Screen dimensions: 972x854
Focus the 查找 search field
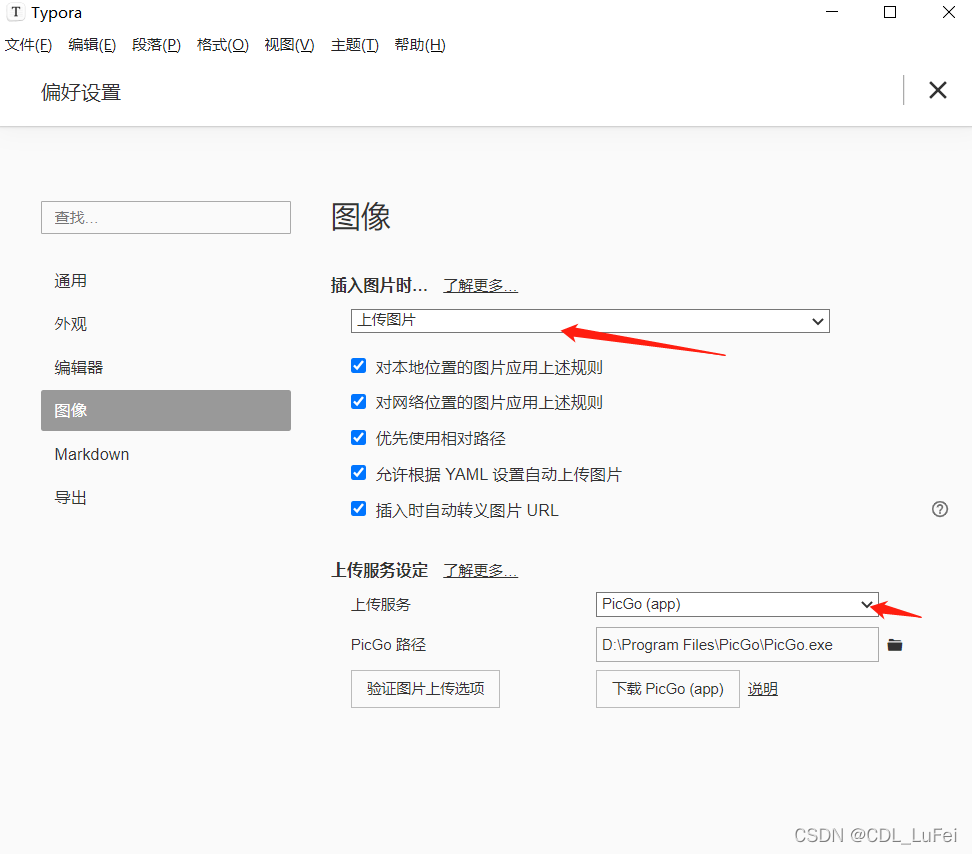[x=166, y=218]
